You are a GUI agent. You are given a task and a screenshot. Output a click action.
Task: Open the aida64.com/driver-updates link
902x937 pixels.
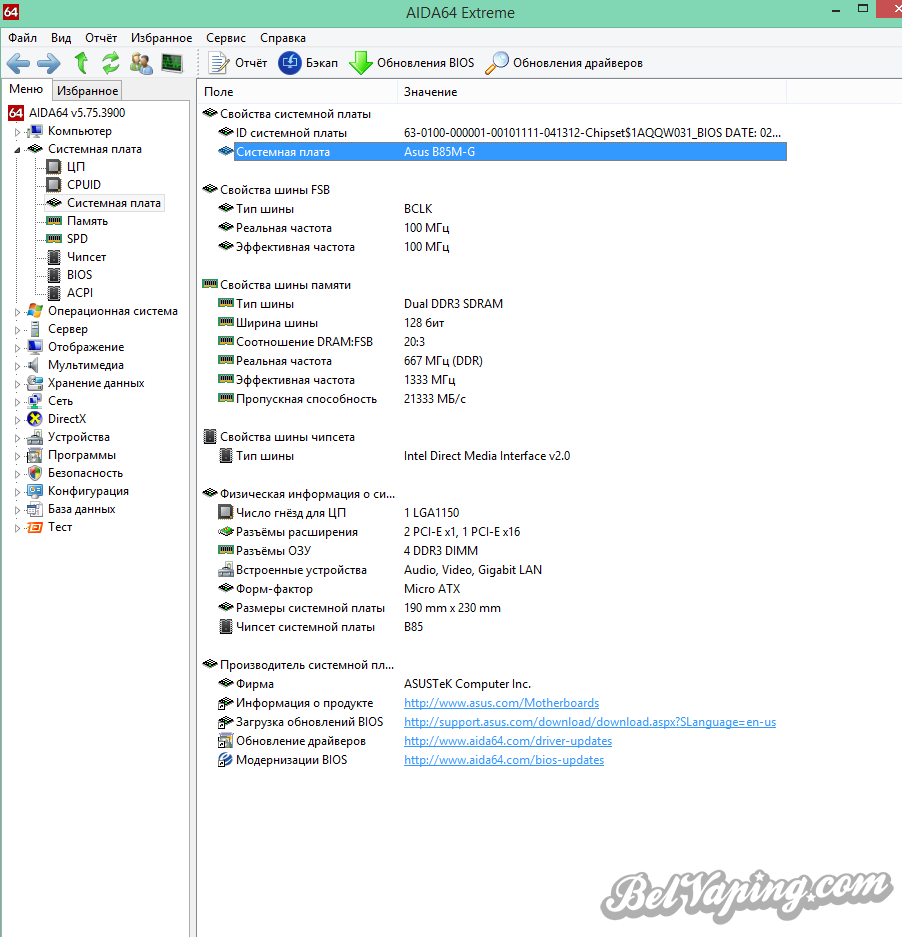coord(508,741)
